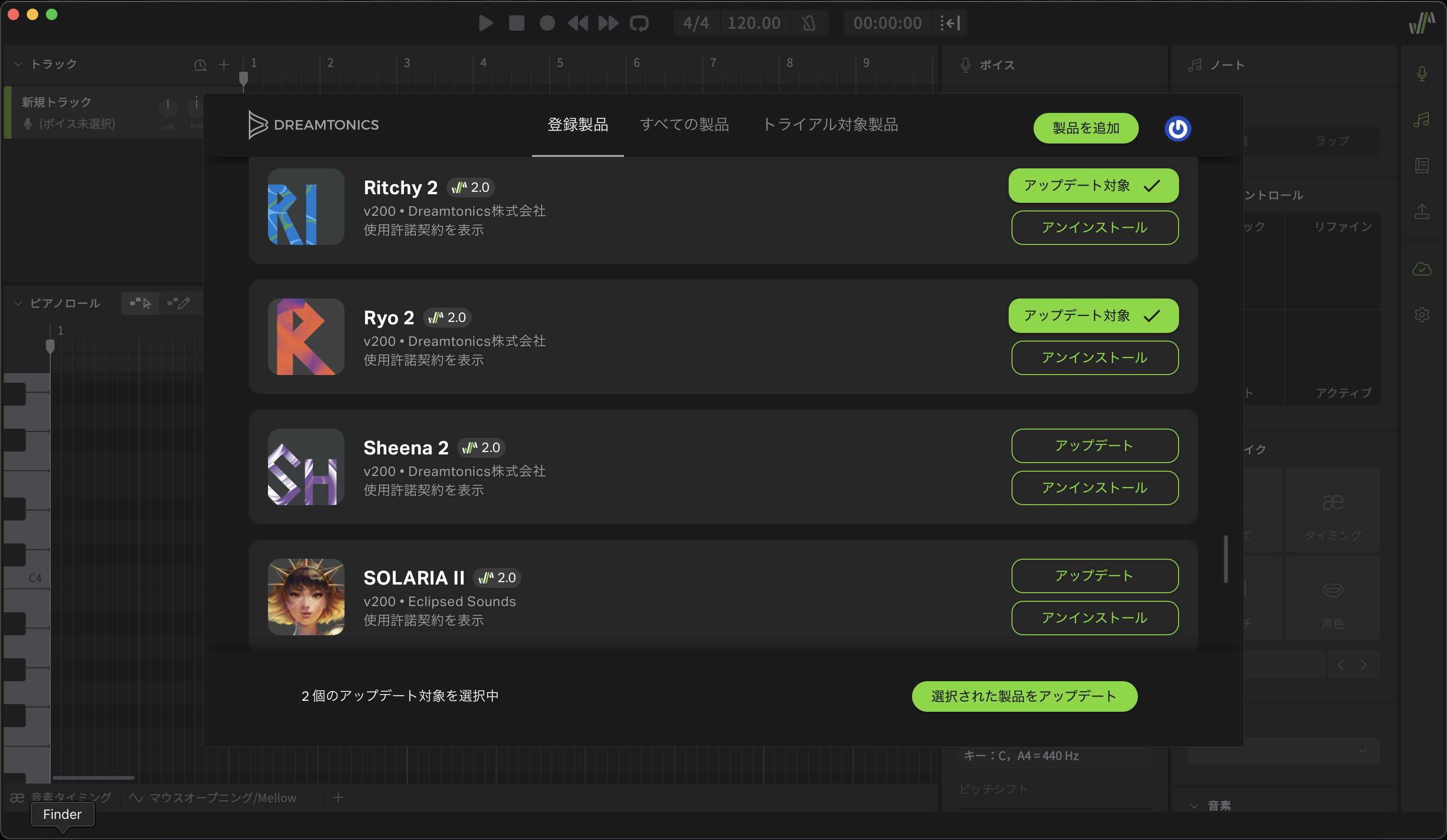Click the ボイス panel header
This screenshot has height=840, width=1447.
click(1054, 66)
